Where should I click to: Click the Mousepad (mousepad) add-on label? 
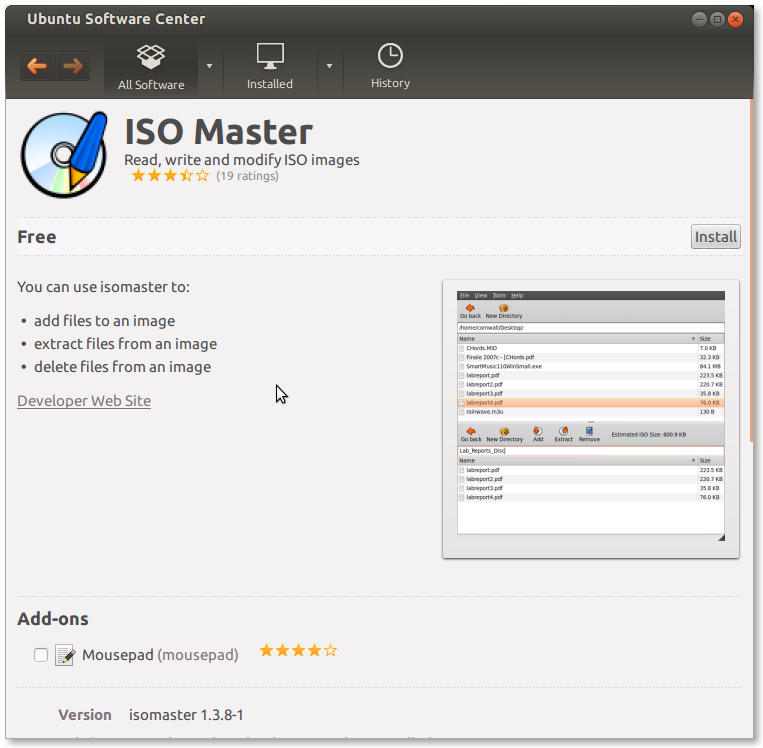click(160, 655)
